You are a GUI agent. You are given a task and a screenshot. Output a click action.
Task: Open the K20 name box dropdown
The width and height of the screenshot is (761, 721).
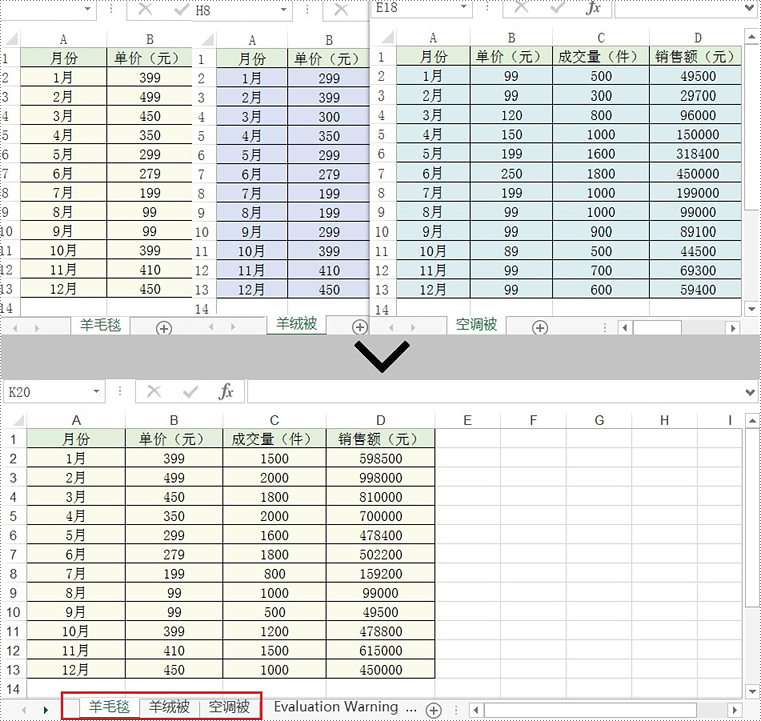point(96,392)
